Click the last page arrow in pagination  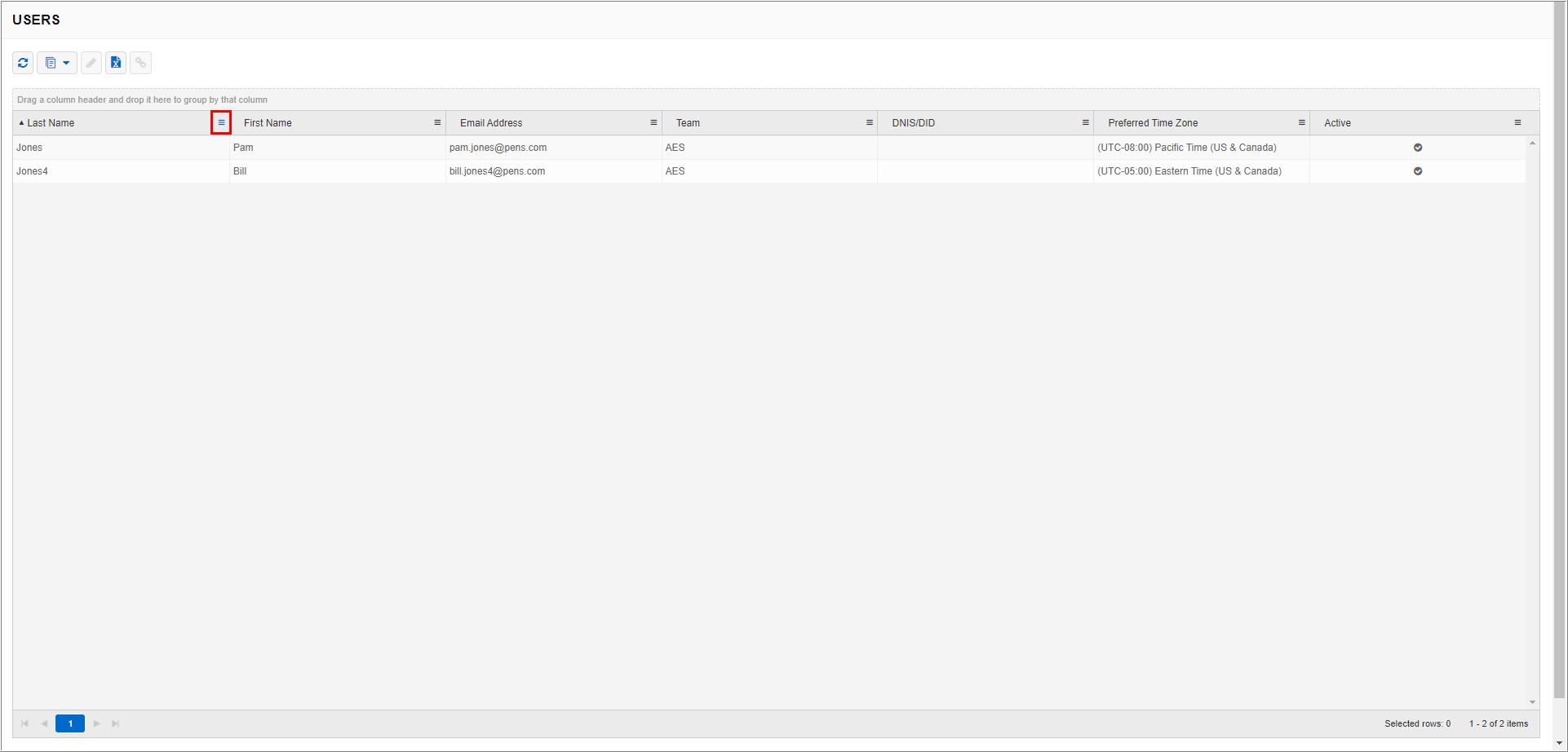pyautogui.click(x=116, y=723)
